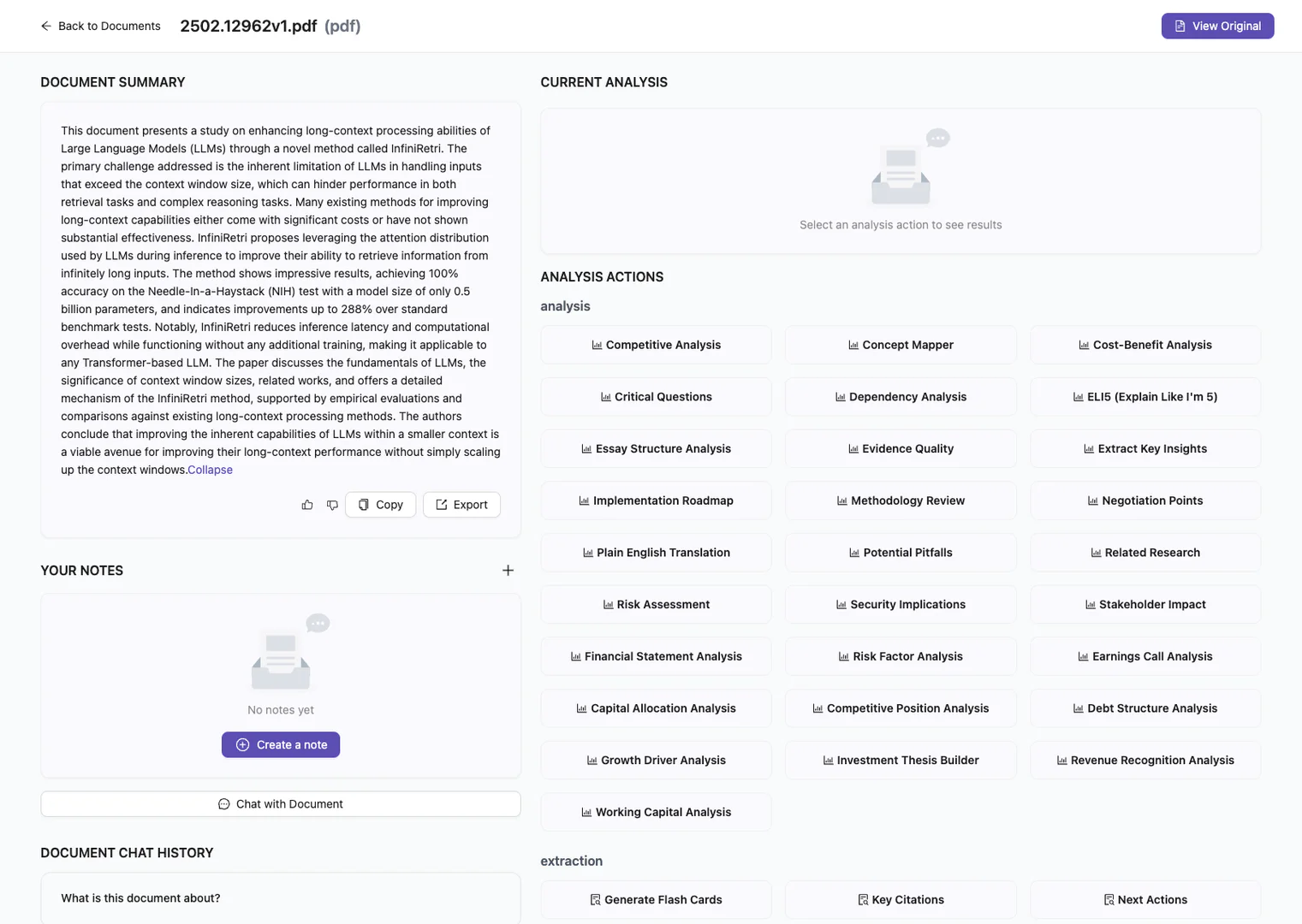Create a note in Your Notes
This screenshot has width=1302, height=924.
tap(280, 744)
